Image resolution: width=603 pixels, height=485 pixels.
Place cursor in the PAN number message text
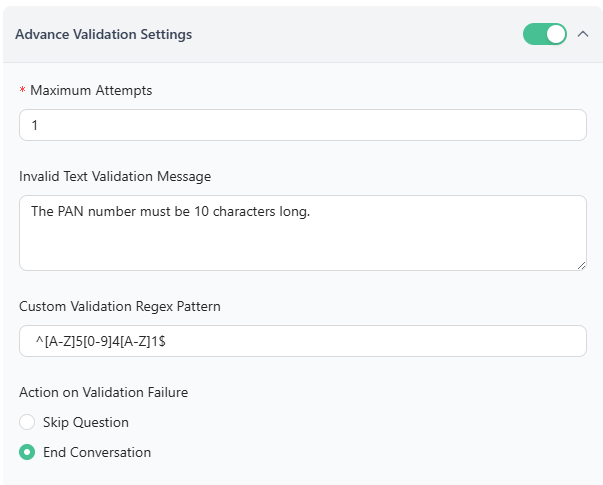pyautogui.click(x=170, y=211)
